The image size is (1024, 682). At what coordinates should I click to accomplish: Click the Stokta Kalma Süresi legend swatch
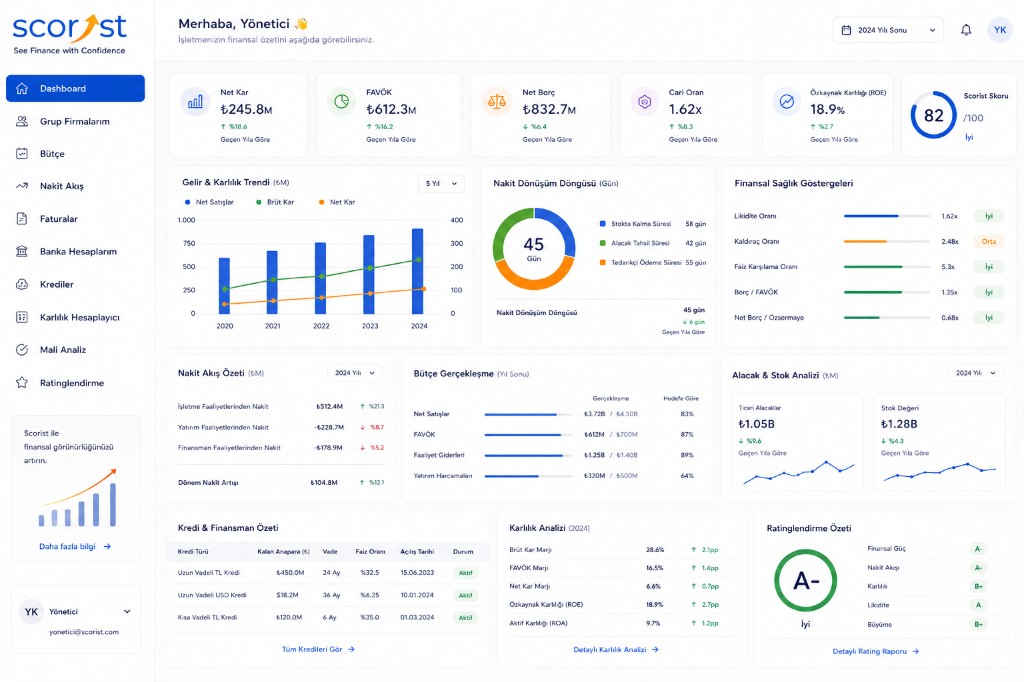[x=602, y=223]
